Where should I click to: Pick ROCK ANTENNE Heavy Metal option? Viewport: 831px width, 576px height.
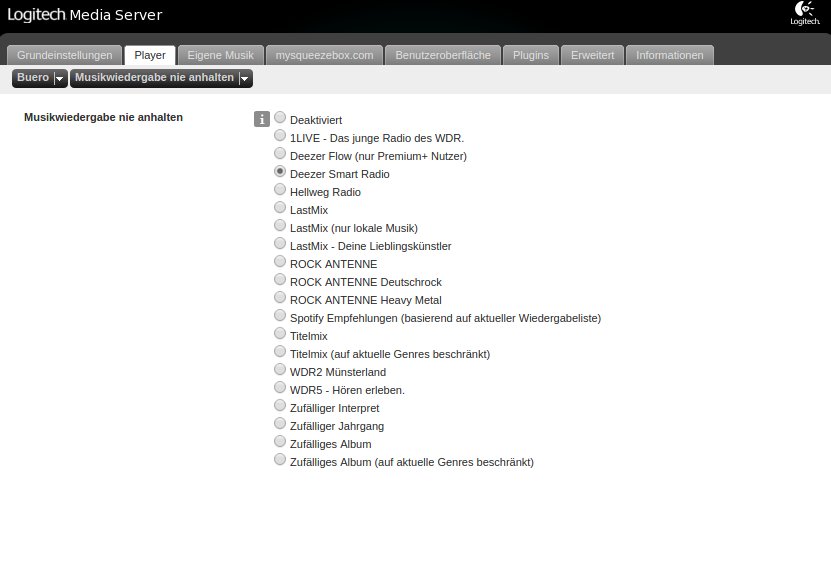point(280,297)
